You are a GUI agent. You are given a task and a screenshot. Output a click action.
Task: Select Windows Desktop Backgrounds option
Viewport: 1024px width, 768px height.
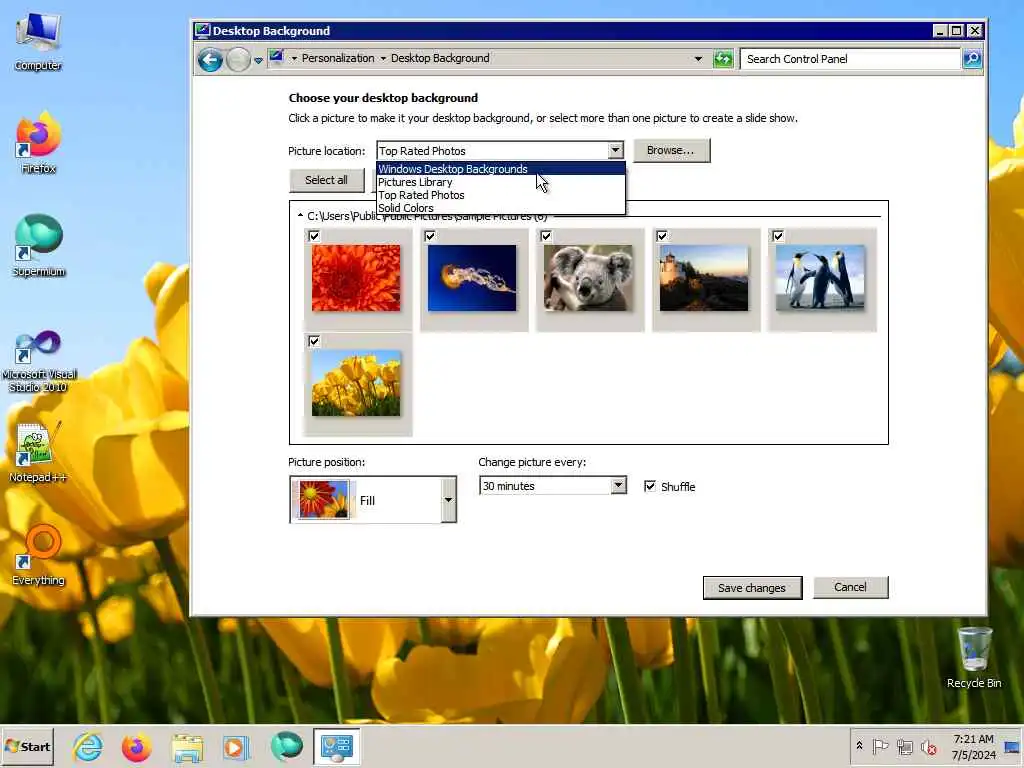pyautogui.click(x=500, y=169)
